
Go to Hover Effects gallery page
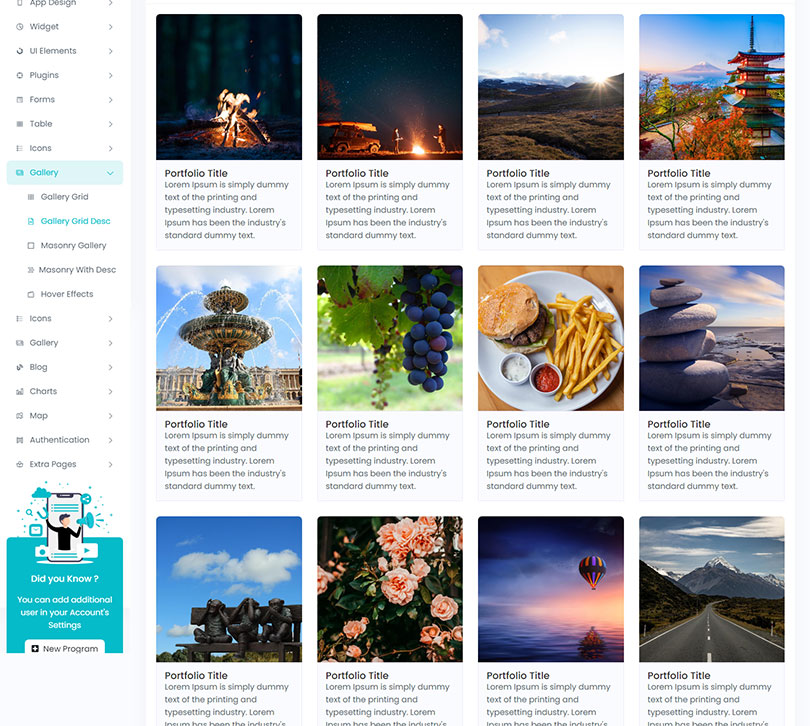[66, 294]
